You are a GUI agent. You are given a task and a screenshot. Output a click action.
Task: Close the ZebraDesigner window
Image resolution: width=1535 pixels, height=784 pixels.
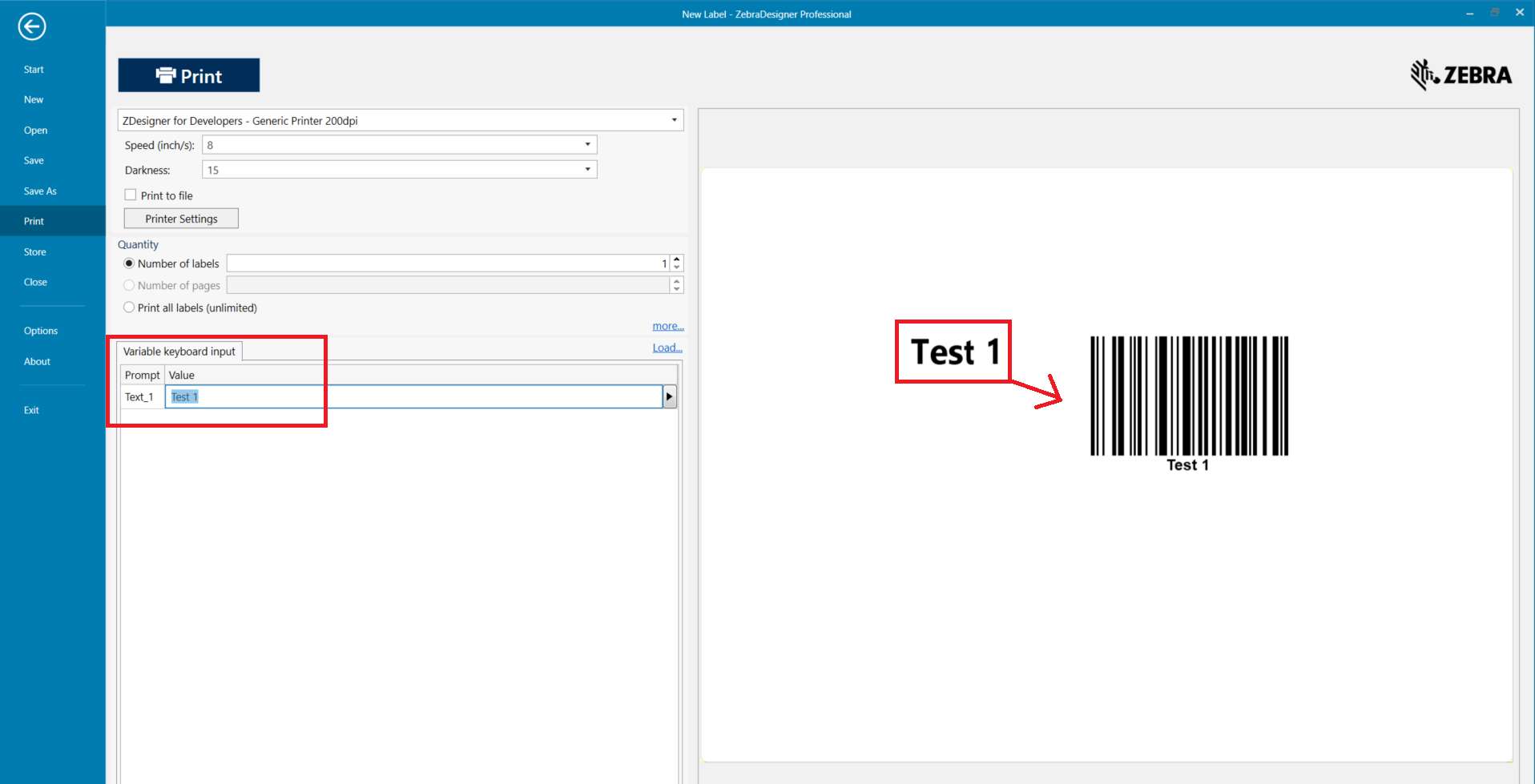[x=1520, y=13]
